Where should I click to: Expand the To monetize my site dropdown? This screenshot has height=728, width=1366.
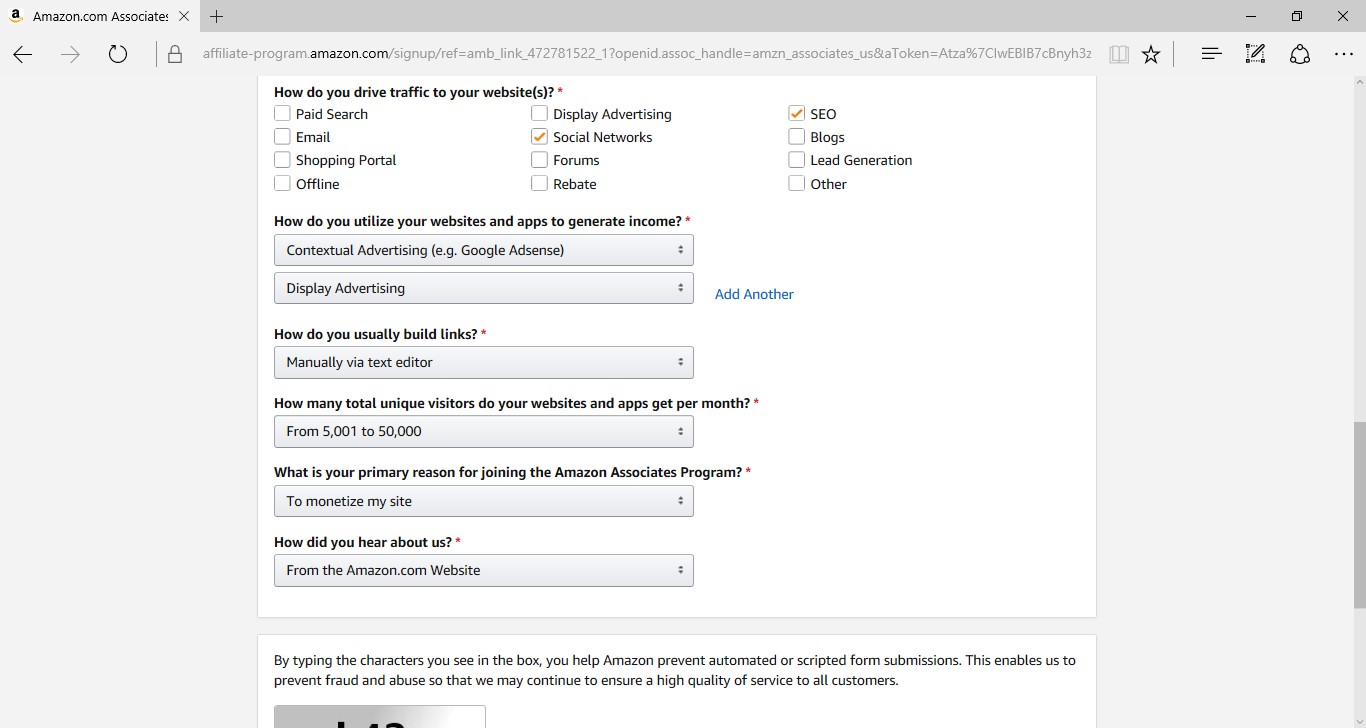coord(483,501)
